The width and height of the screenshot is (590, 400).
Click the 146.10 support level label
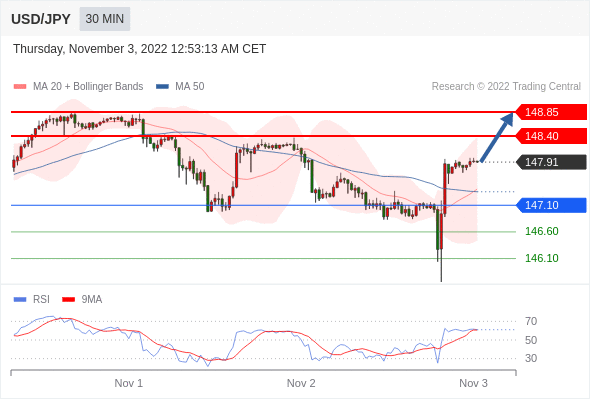click(542, 258)
